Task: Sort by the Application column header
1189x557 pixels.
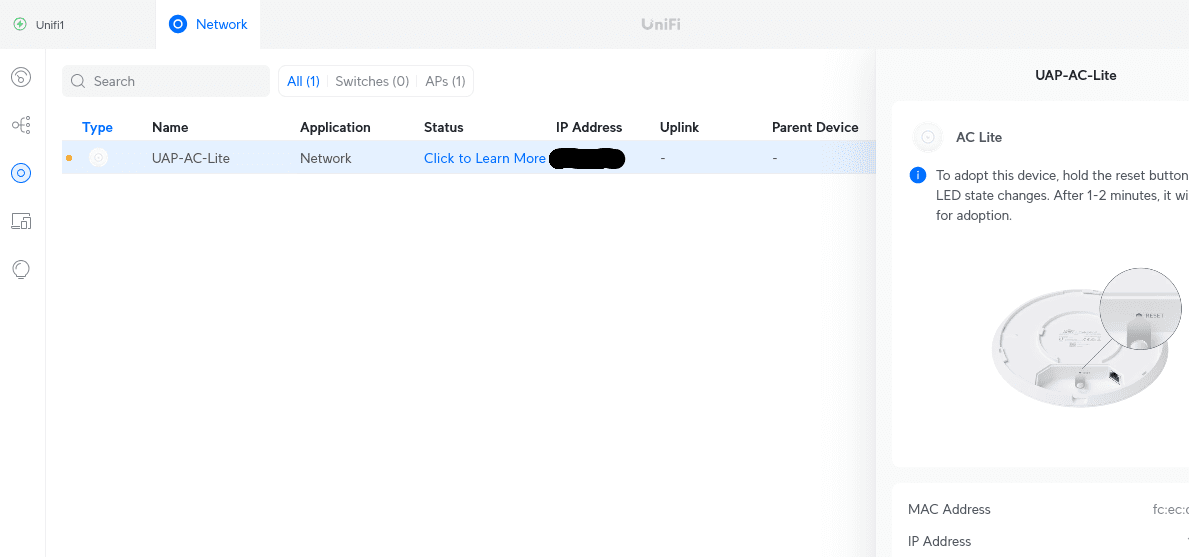Action: [x=335, y=127]
